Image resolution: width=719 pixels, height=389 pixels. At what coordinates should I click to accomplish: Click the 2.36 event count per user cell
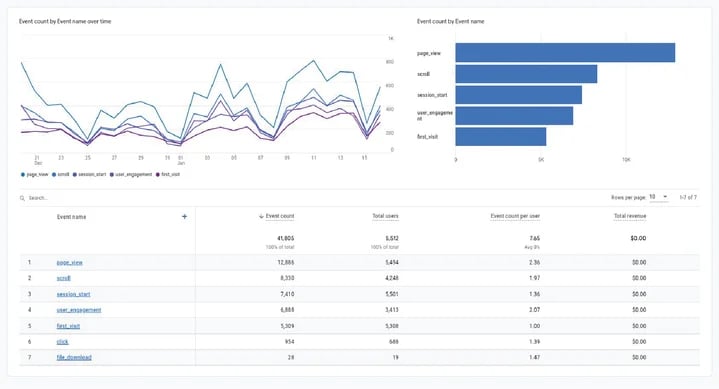click(x=534, y=262)
